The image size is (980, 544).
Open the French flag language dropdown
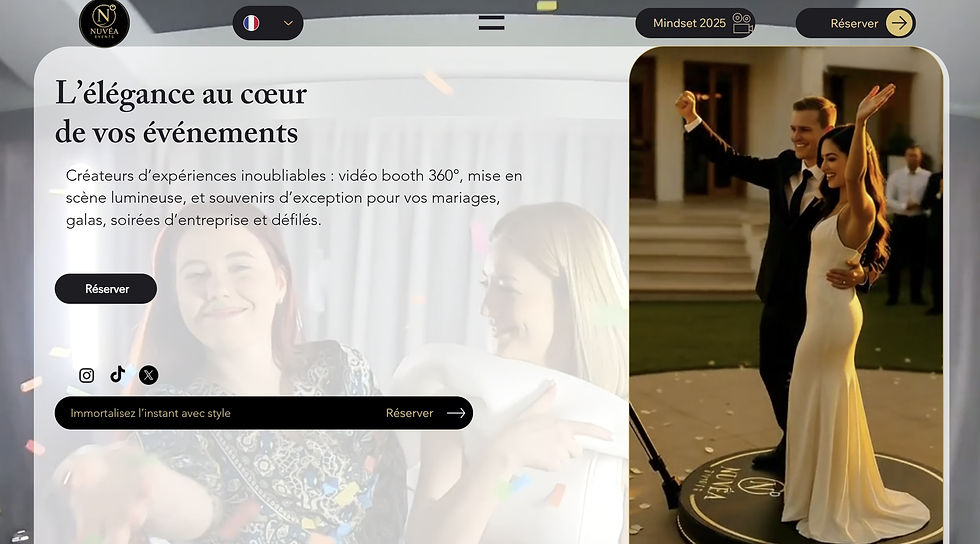coord(268,23)
